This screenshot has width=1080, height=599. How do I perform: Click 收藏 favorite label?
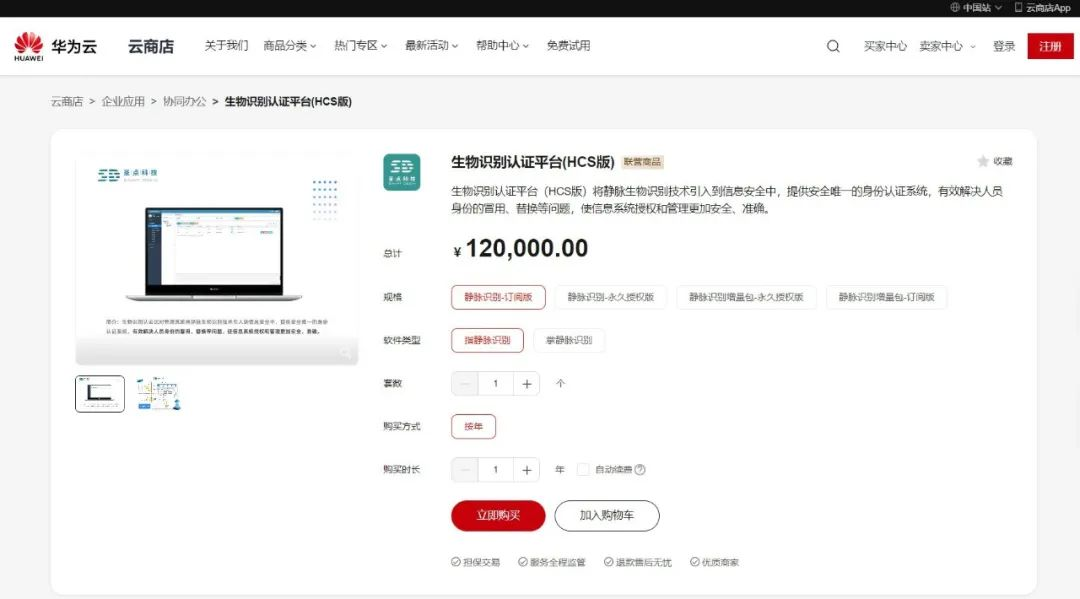[x=1002, y=161]
